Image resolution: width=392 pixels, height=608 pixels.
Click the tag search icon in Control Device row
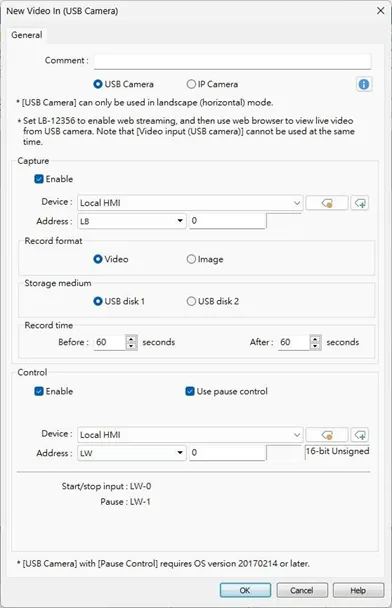[327, 435]
